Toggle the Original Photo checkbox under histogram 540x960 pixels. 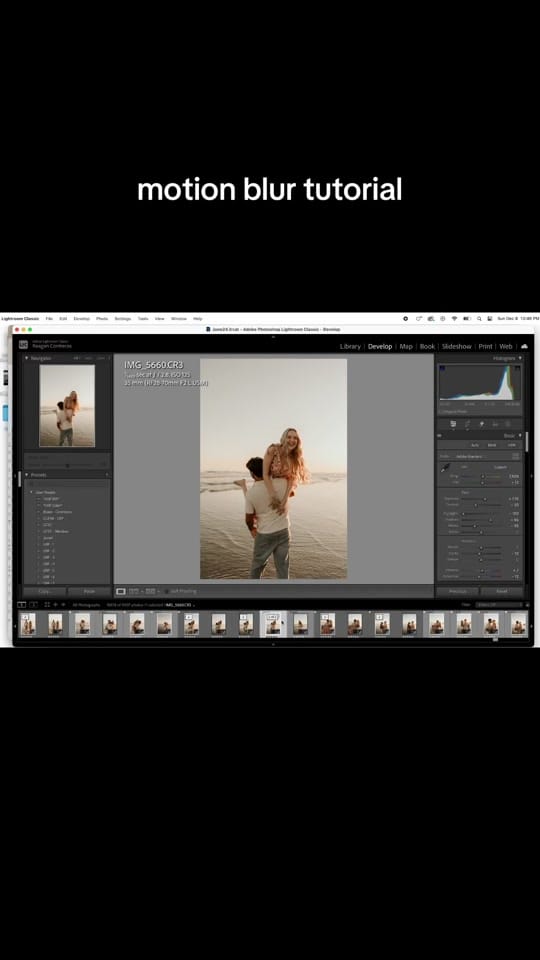click(441, 411)
